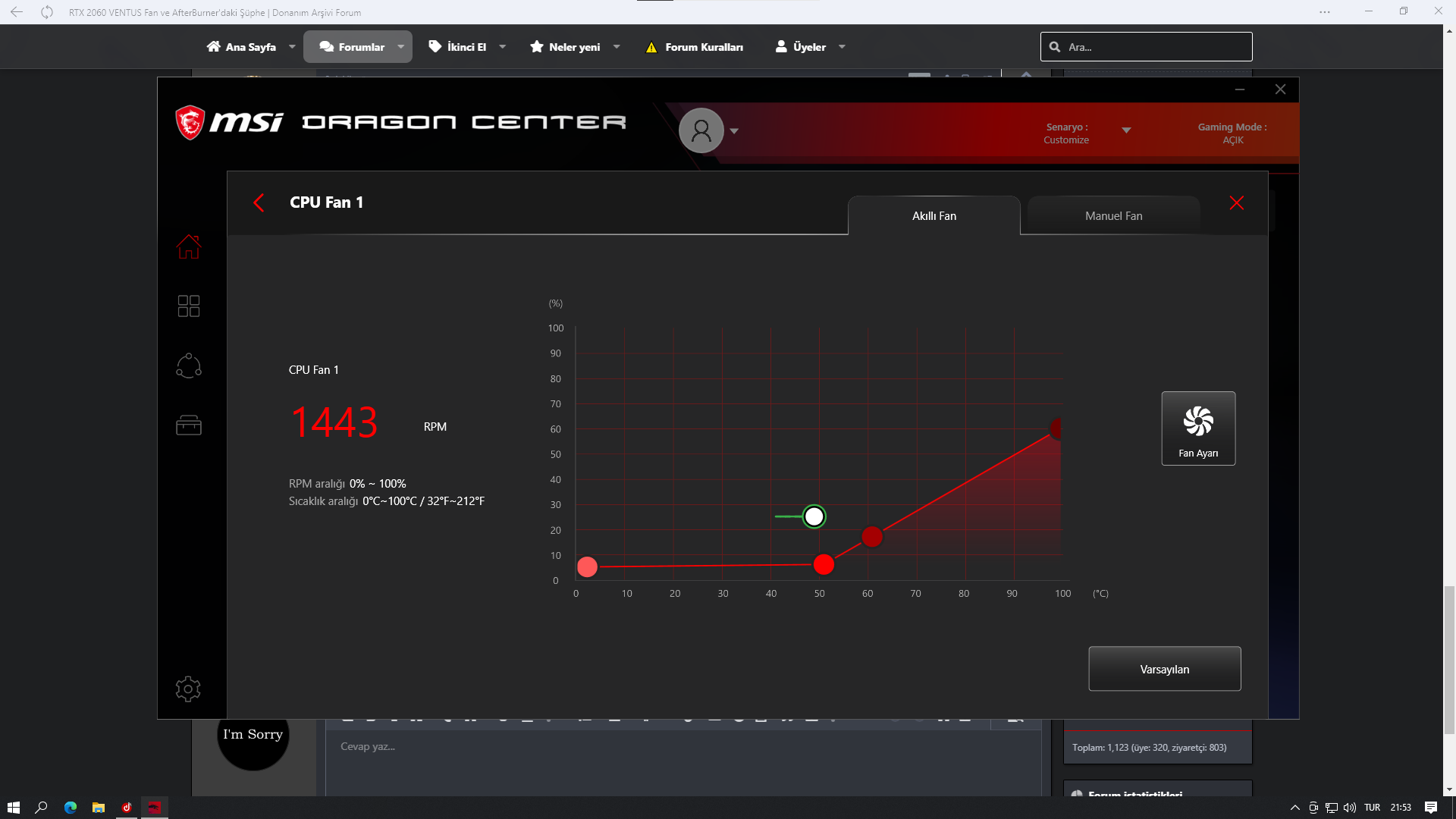
Task: Click the TUR keyboard language indicator
Action: (1373, 808)
